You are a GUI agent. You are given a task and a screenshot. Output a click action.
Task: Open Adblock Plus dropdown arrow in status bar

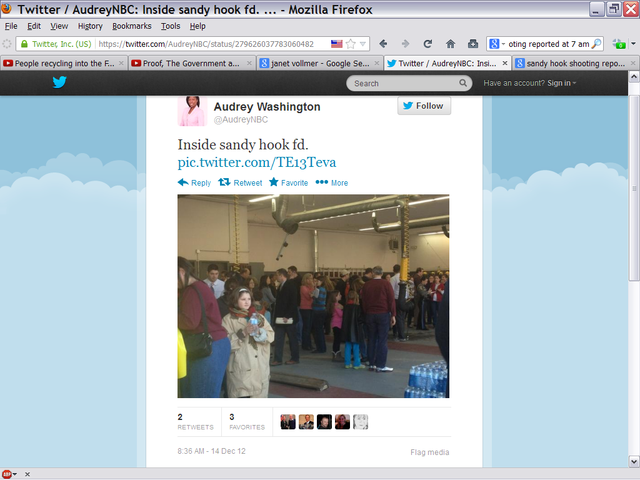click(x=15, y=474)
